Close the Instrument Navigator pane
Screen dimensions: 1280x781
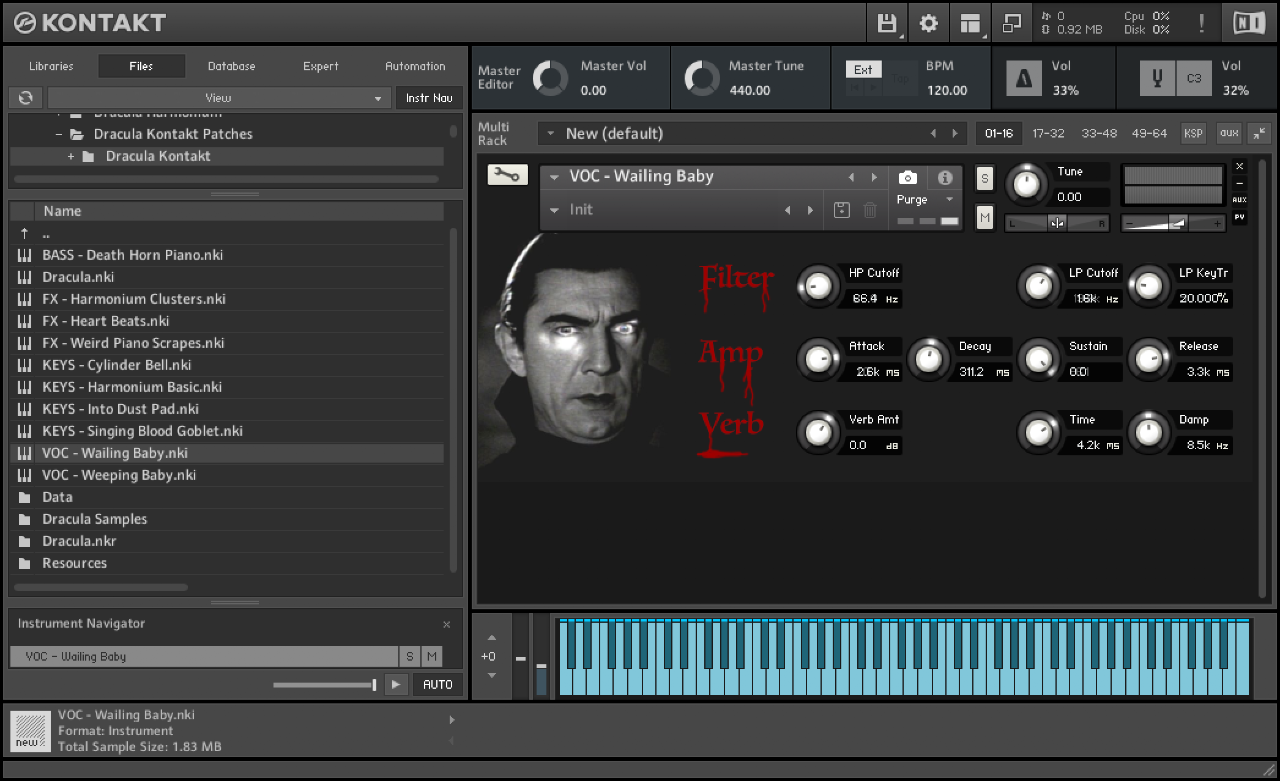[x=447, y=624]
